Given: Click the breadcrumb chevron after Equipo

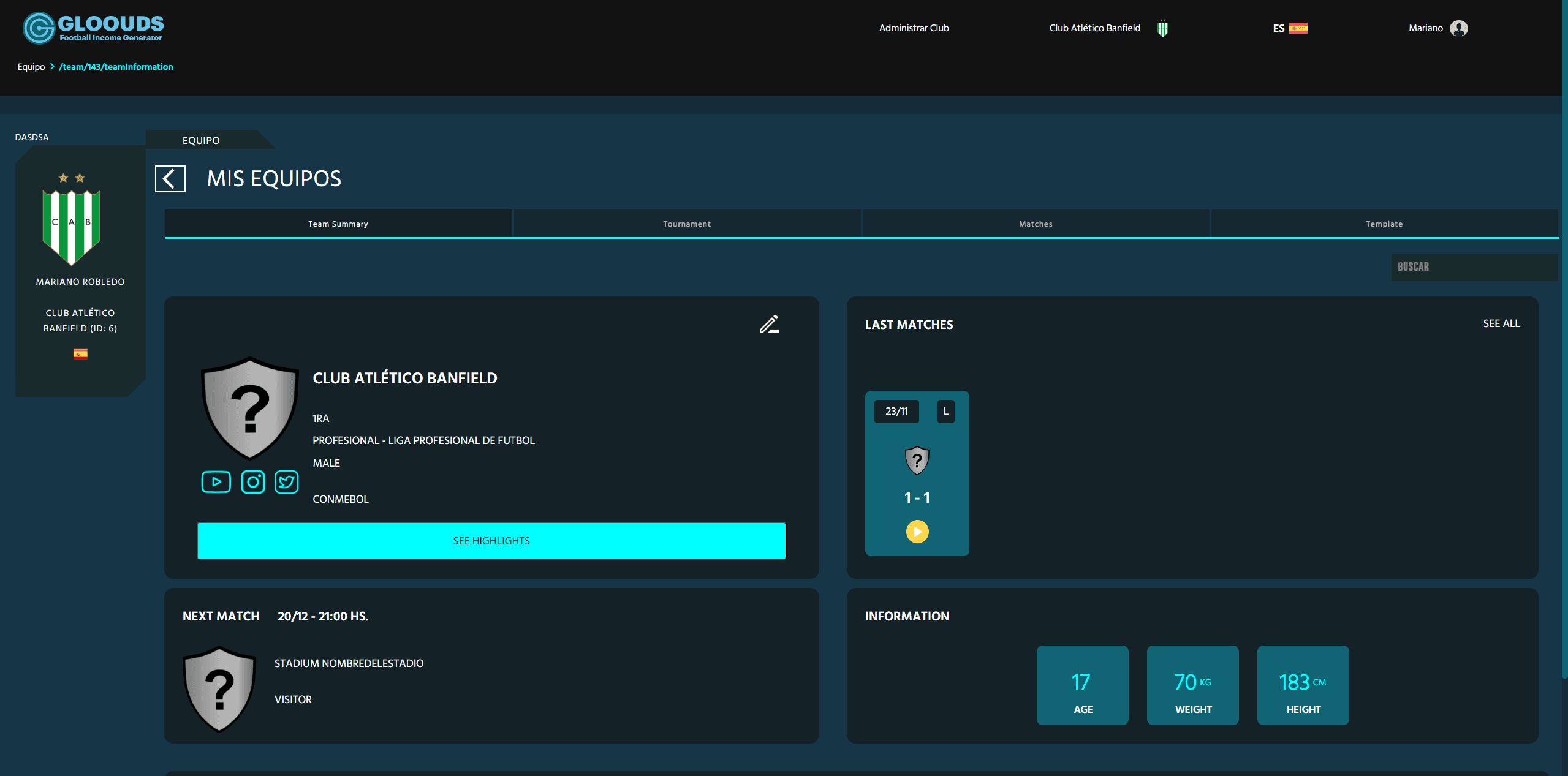Looking at the screenshot, I should [x=52, y=67].
